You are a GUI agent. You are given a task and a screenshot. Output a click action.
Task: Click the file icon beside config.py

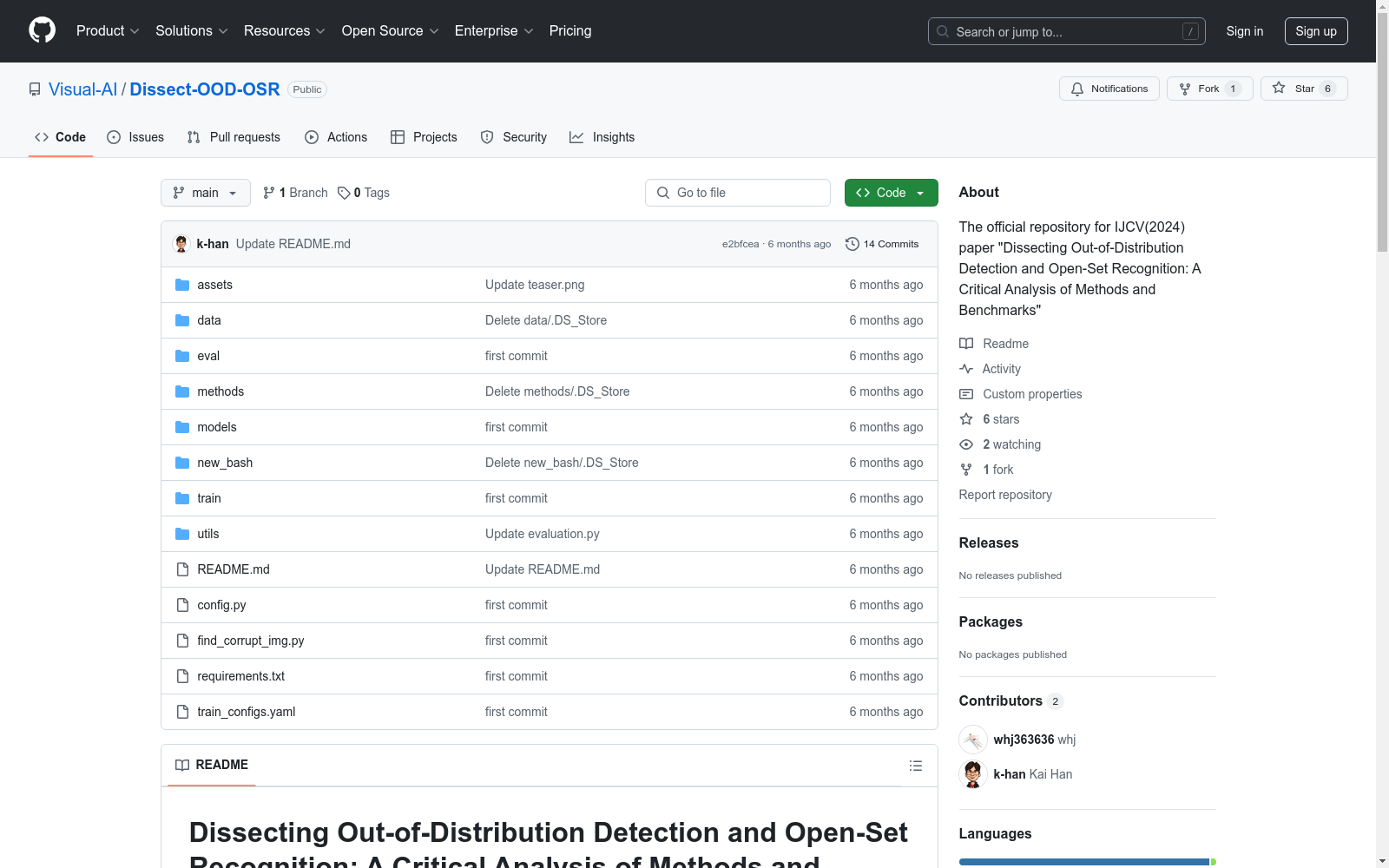click(182, 605)
